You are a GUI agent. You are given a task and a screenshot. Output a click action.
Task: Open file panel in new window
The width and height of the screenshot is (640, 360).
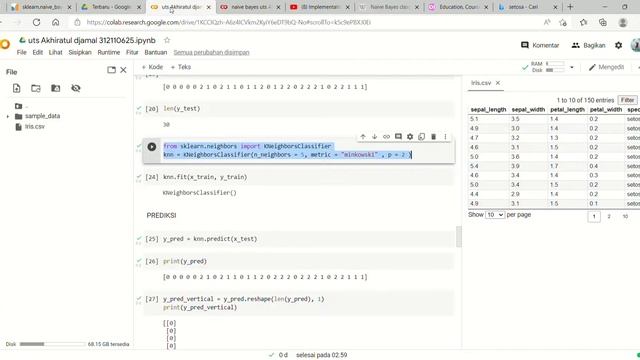111,70
